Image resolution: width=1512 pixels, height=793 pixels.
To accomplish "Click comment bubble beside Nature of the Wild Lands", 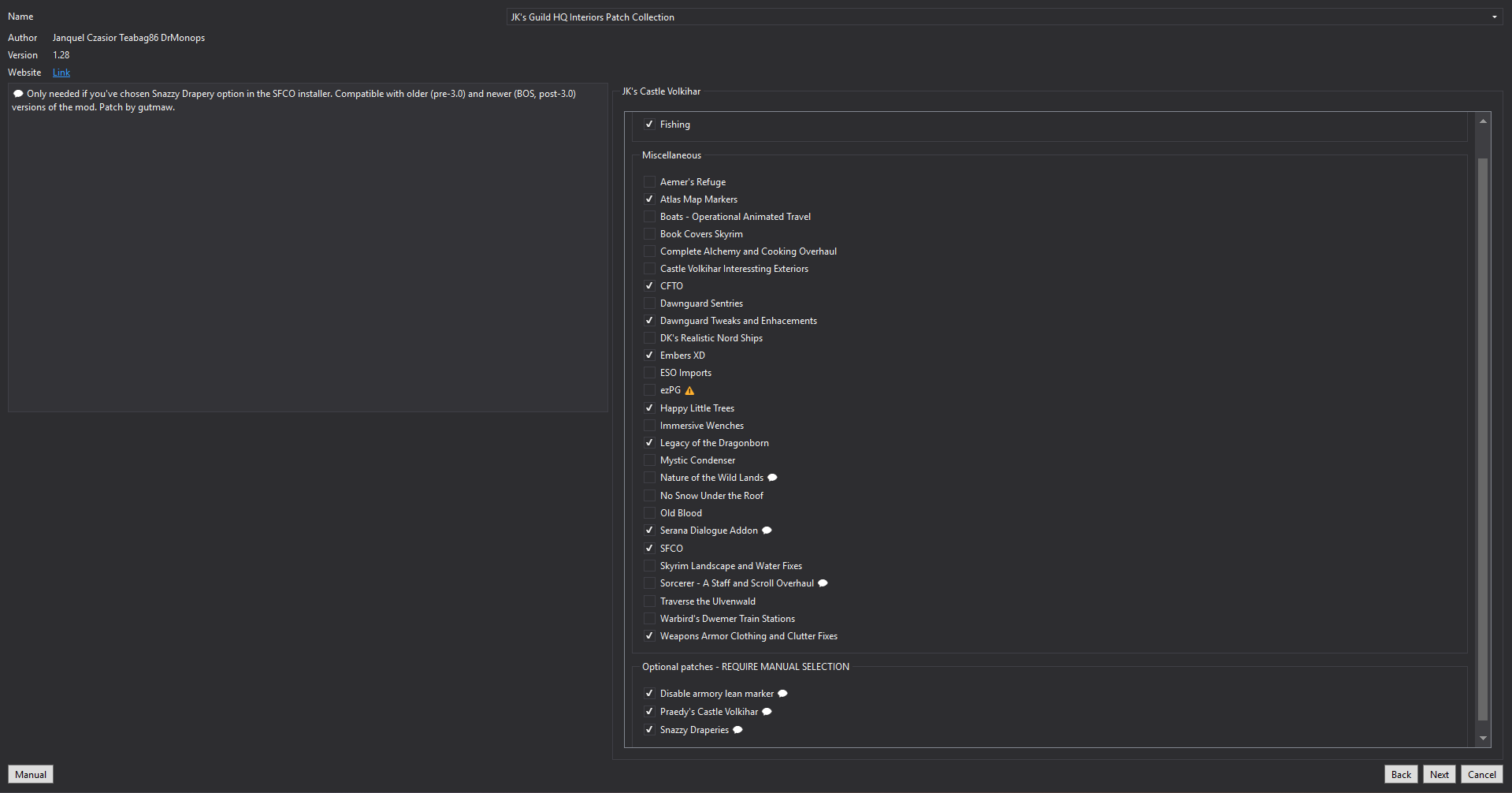I will [772, 478].
